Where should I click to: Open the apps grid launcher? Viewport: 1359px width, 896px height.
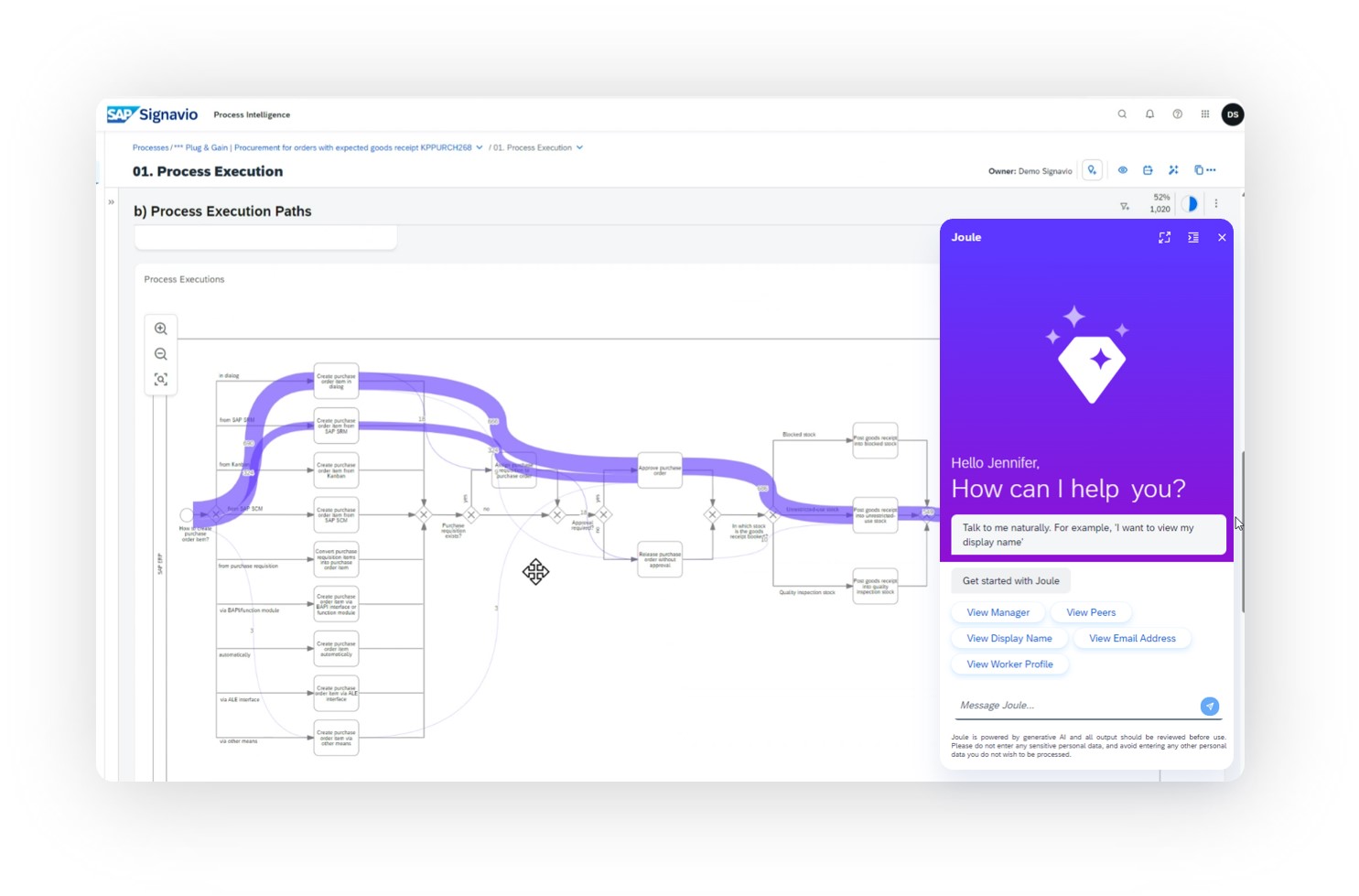pos(1205,114)
